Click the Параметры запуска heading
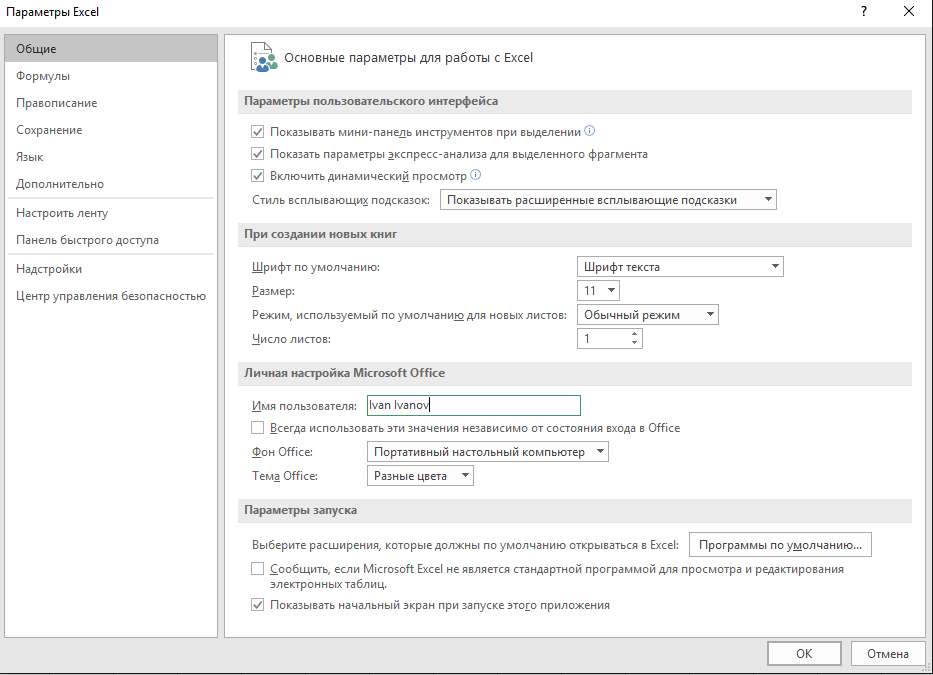This screenshot has height=675, width=933. [300, 510]
